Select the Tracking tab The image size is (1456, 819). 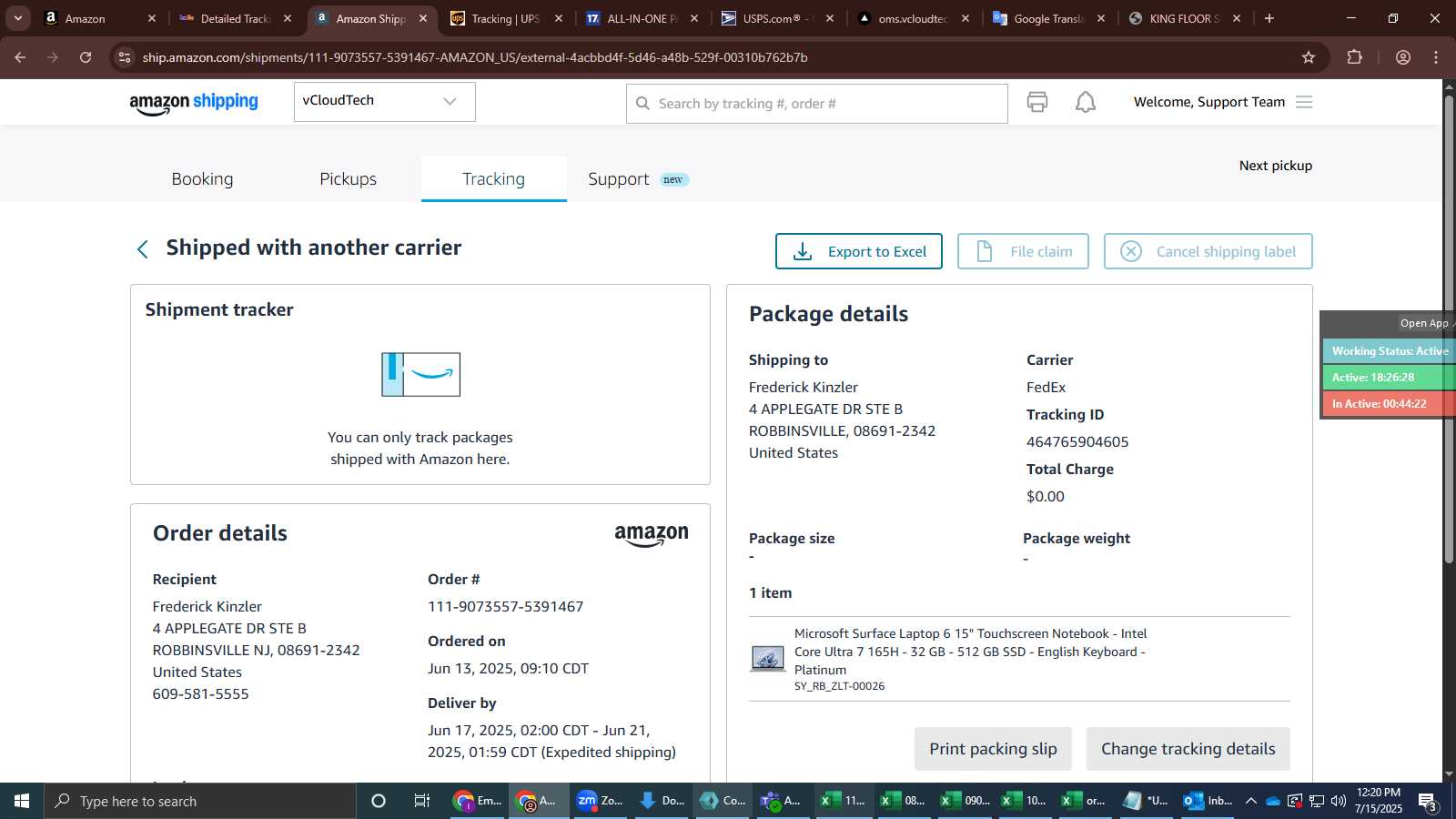click(493, 179)
